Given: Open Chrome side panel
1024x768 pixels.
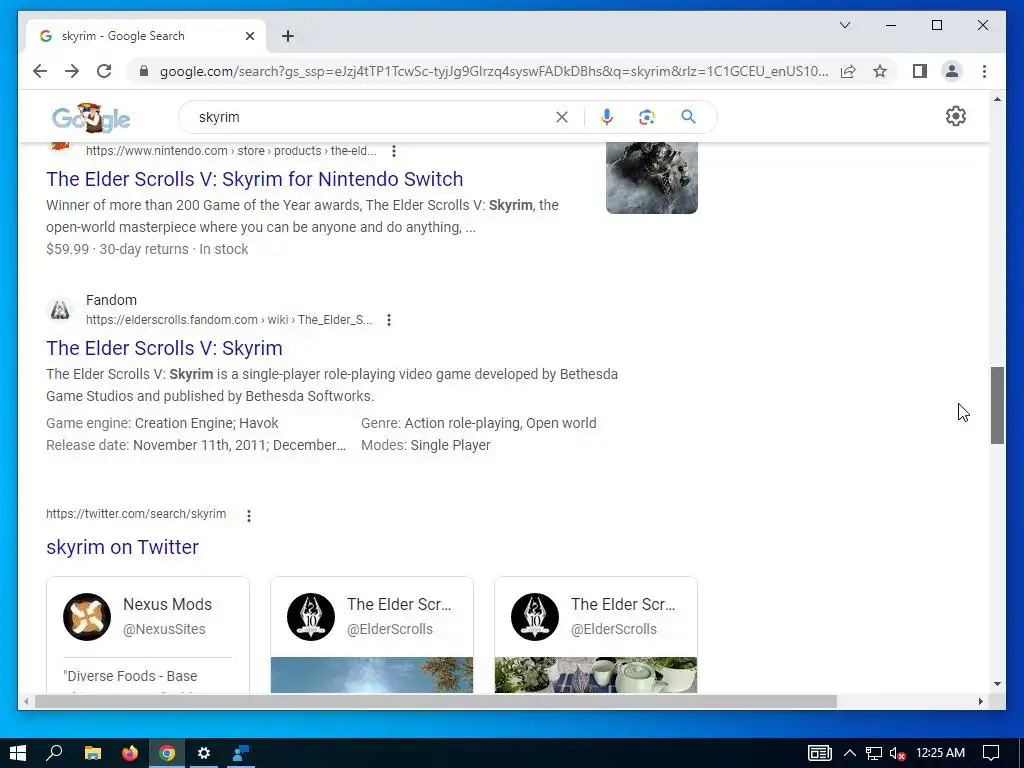Looking at the screenshot, I should tap(920, 71).
